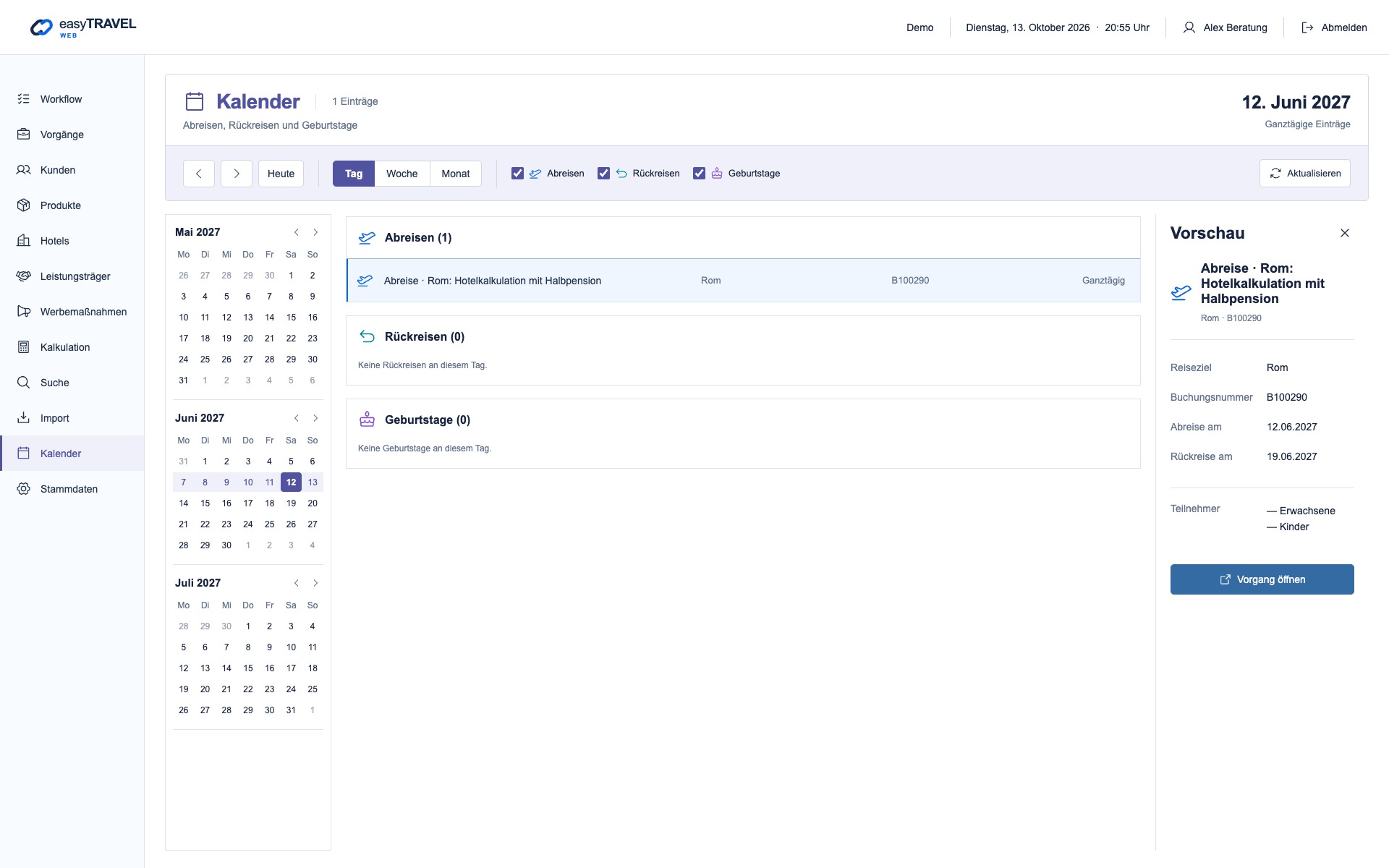Open Kalkulation section
The image size is (1389, 868).
tap(72, 347)
